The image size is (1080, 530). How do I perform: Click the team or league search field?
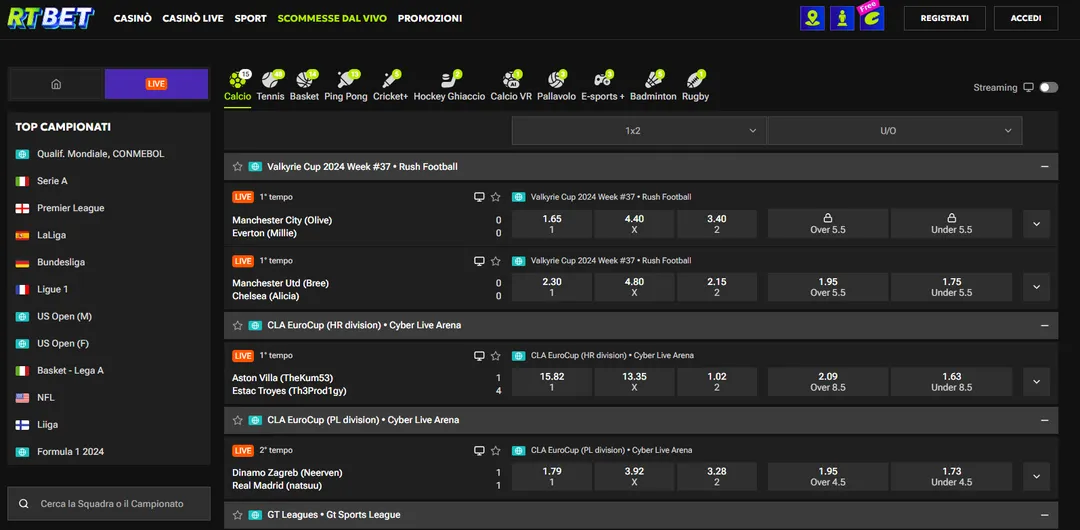click(110, 504)
